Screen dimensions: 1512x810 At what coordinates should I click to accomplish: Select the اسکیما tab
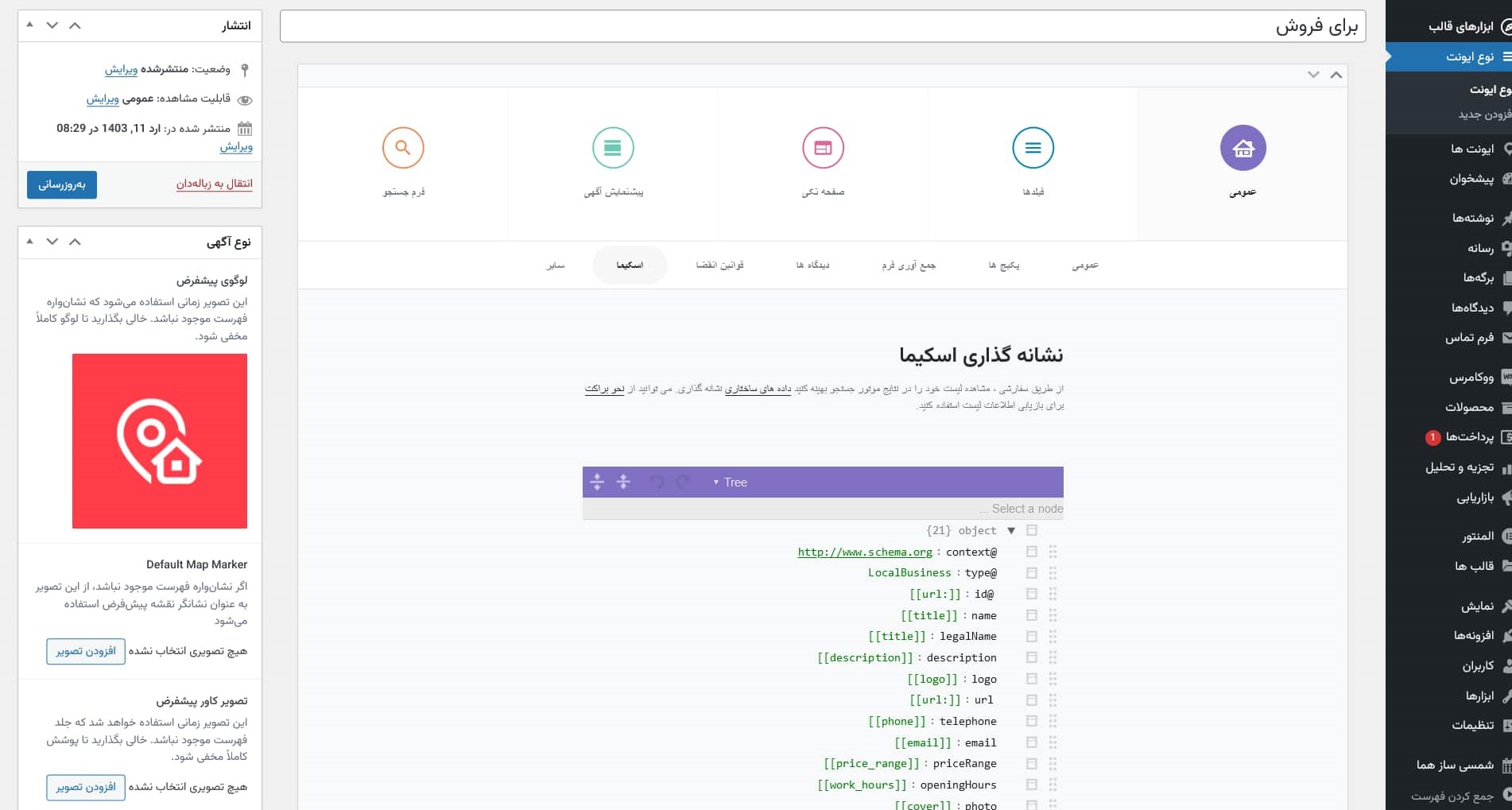click(x=630, y=265)
